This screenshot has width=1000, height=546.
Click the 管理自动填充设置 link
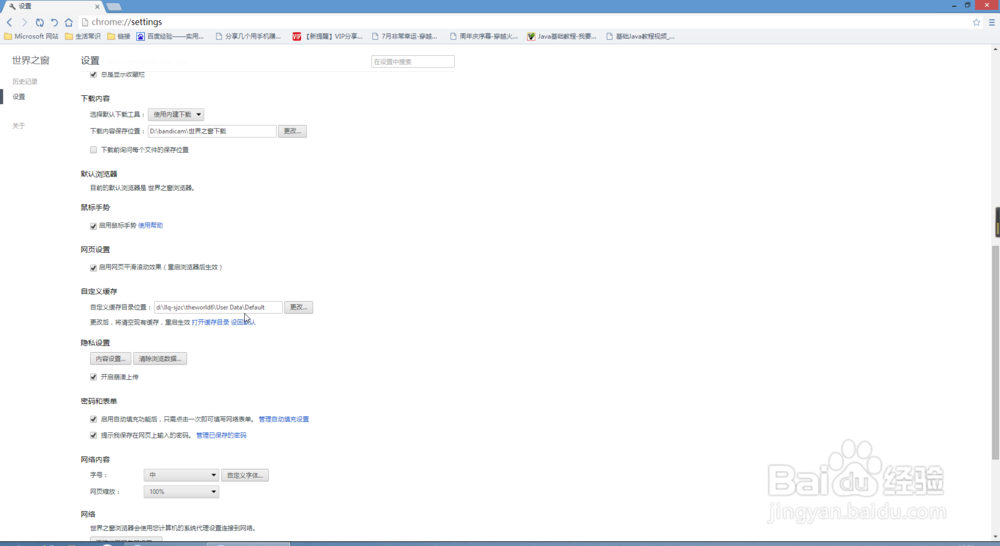pyautogui.click(x=284, y=419)
